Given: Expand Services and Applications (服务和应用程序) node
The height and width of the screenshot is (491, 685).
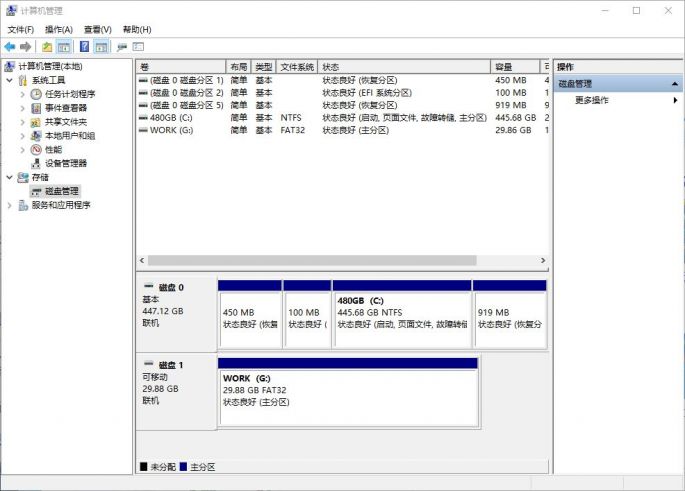Looking at the screenshot, I should pos(10,205).
